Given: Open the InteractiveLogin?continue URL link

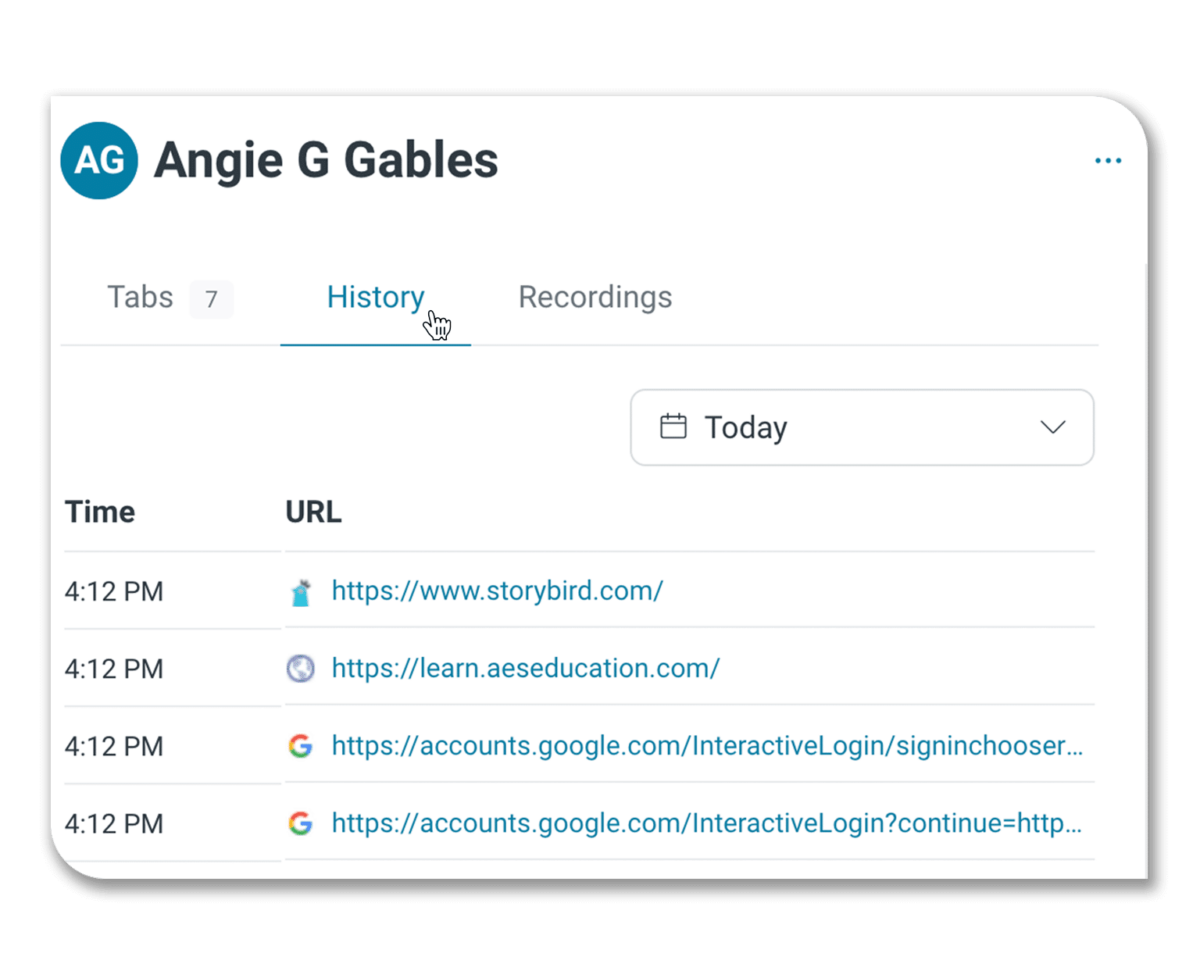Looking at the screenshot, I should 706,824.
